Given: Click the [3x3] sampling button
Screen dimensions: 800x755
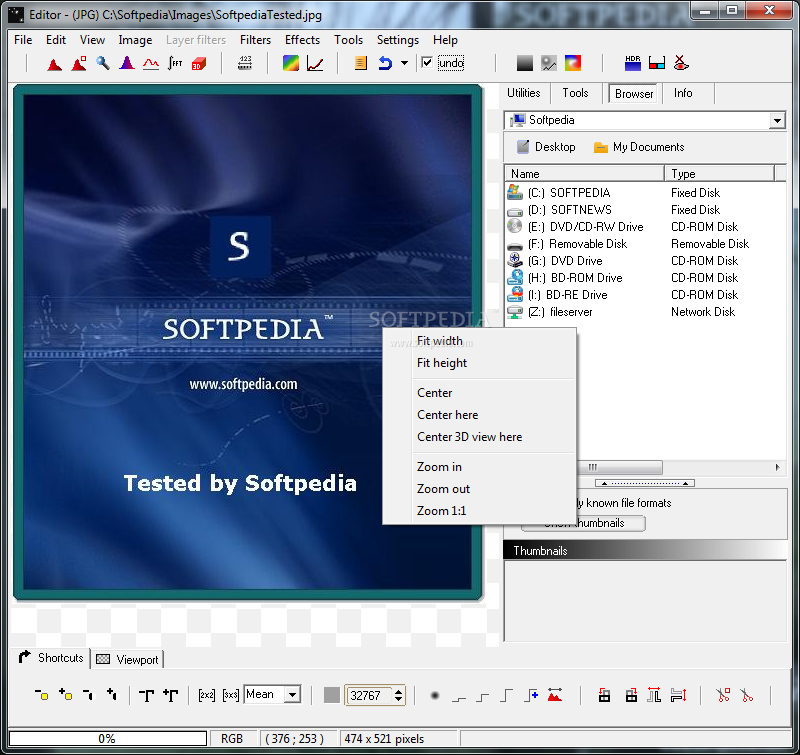Looking at the screenshot, I should [231, 695].
